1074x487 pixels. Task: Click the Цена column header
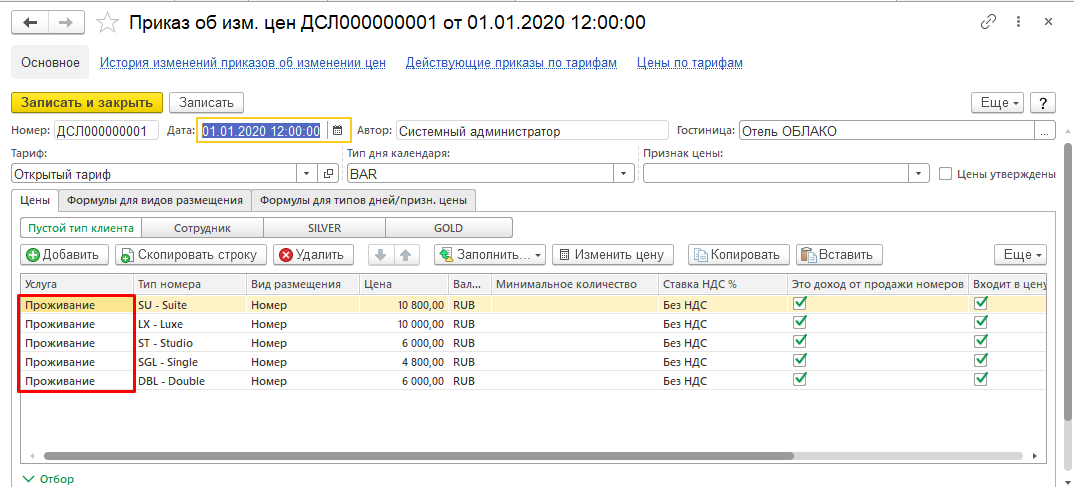(x=404, y=284)
